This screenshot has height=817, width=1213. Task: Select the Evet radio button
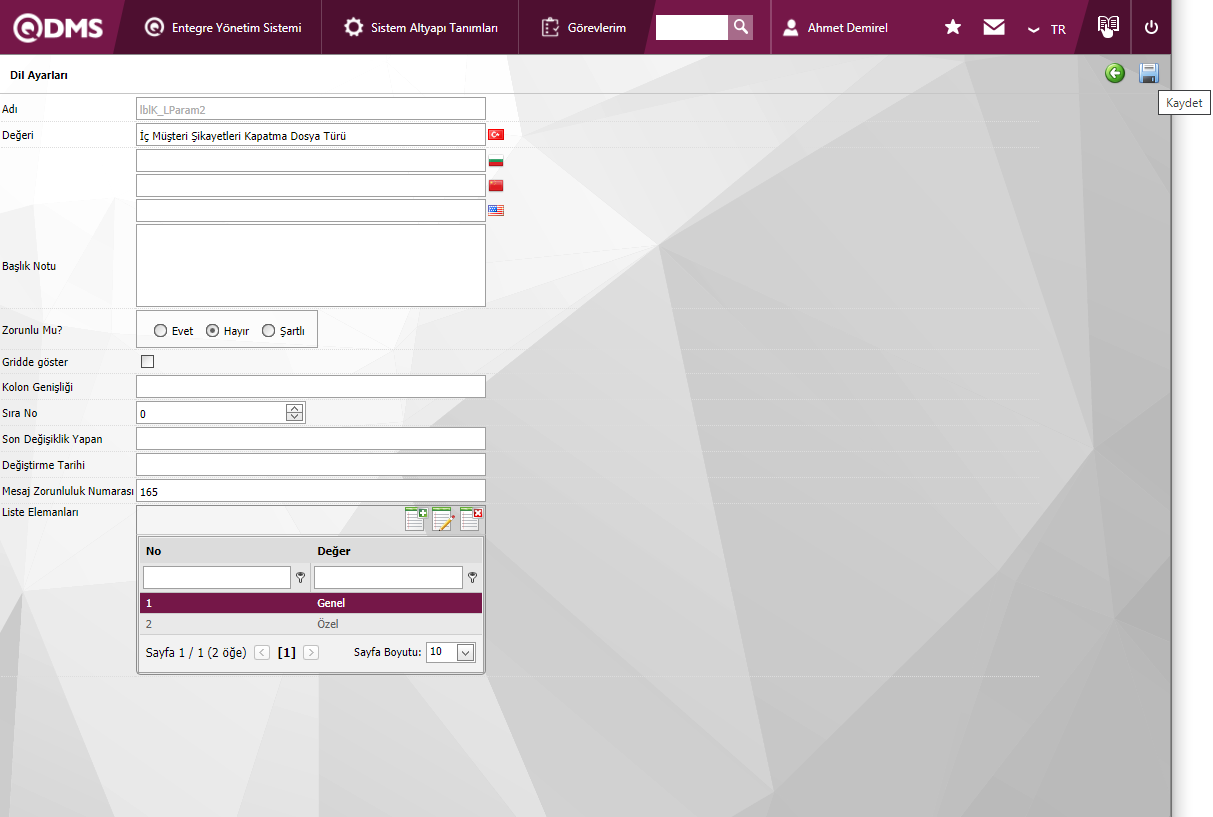coord(160,331)
